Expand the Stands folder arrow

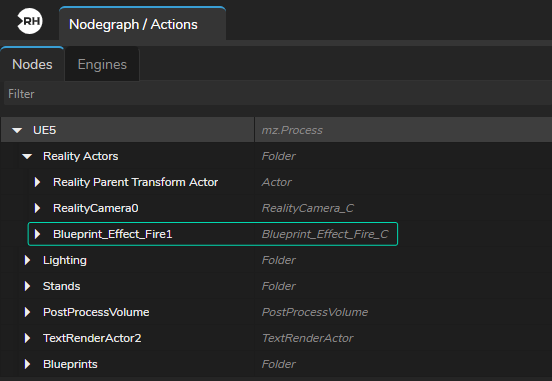(x=27, y=286)
